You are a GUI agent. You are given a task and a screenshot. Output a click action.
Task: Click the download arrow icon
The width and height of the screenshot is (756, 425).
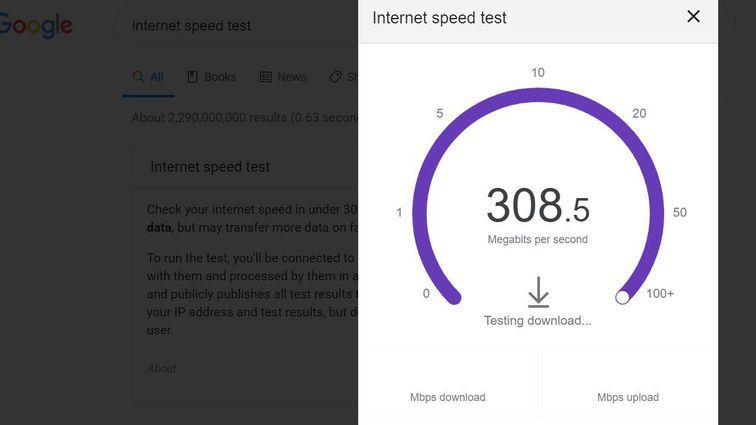538,292
